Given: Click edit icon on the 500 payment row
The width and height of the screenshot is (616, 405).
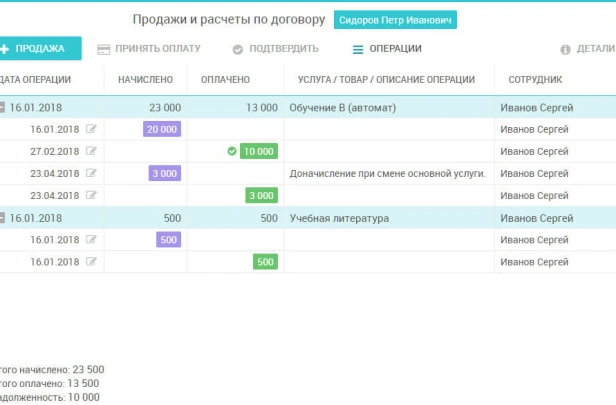Looking at the screenshot, I should (x=92, y=262).
